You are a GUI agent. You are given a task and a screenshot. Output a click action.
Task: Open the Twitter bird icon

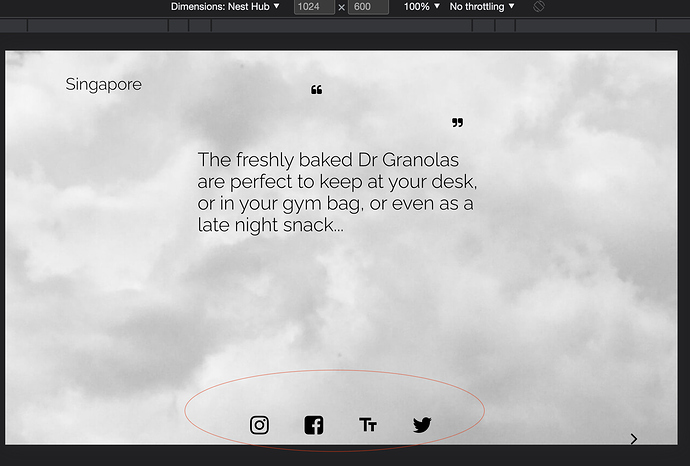tap(422, 425)
